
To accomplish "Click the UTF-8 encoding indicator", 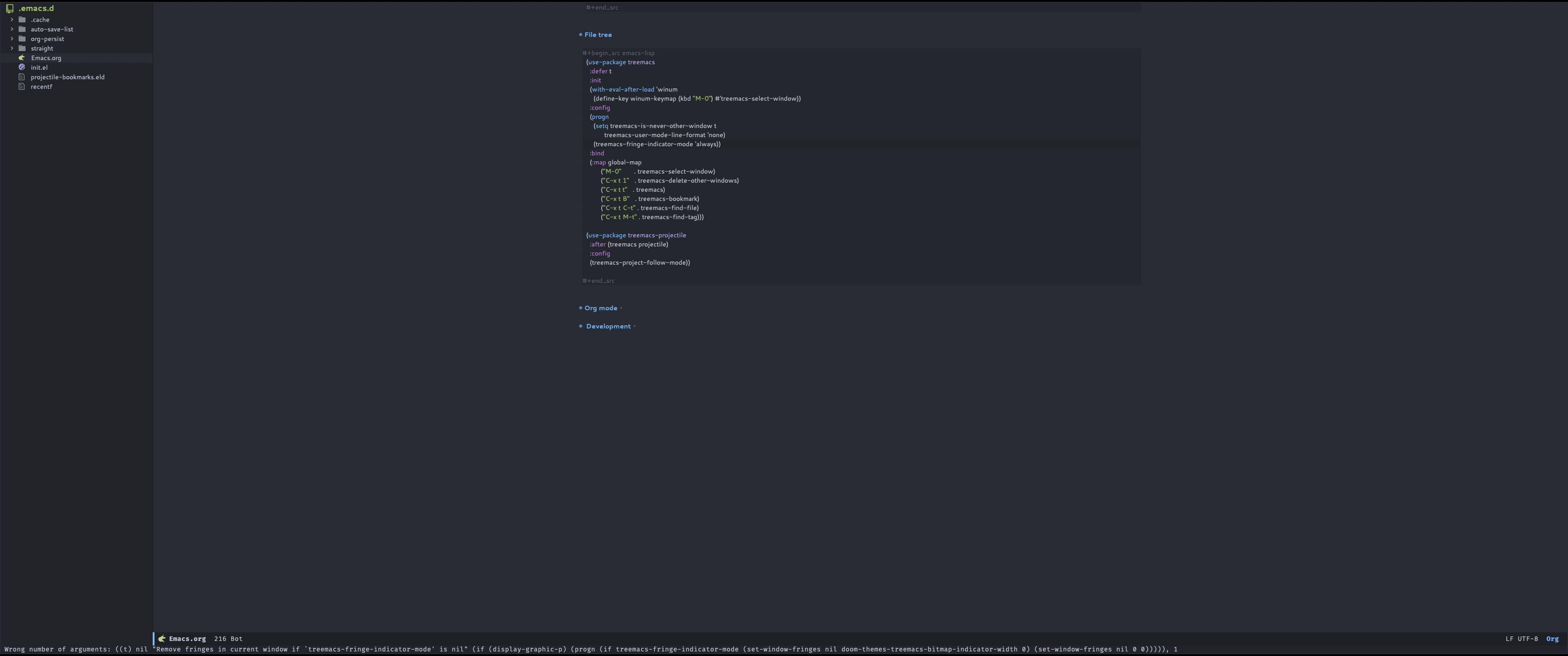I will (x=1528, y=639).
